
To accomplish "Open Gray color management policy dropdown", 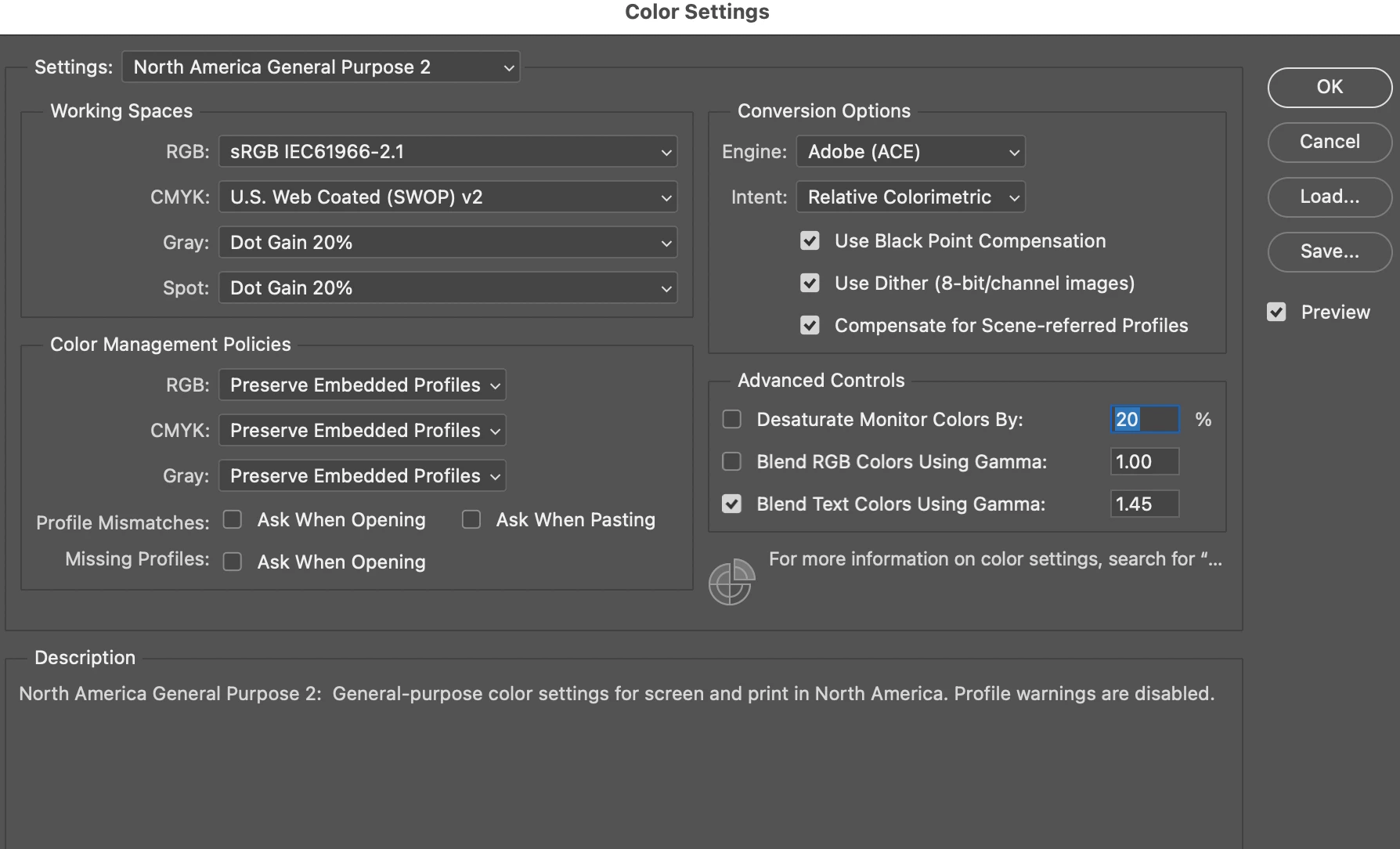I will tap(363, 476).
